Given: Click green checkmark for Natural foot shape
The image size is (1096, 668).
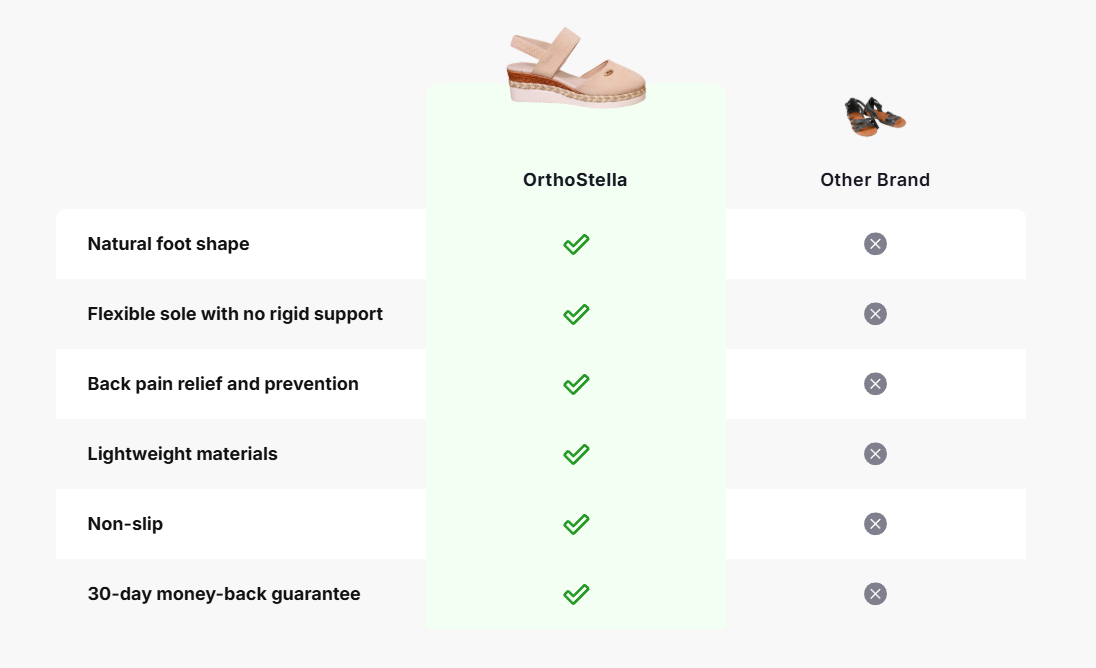Looking at the screenshot, I should click(576, 244).
